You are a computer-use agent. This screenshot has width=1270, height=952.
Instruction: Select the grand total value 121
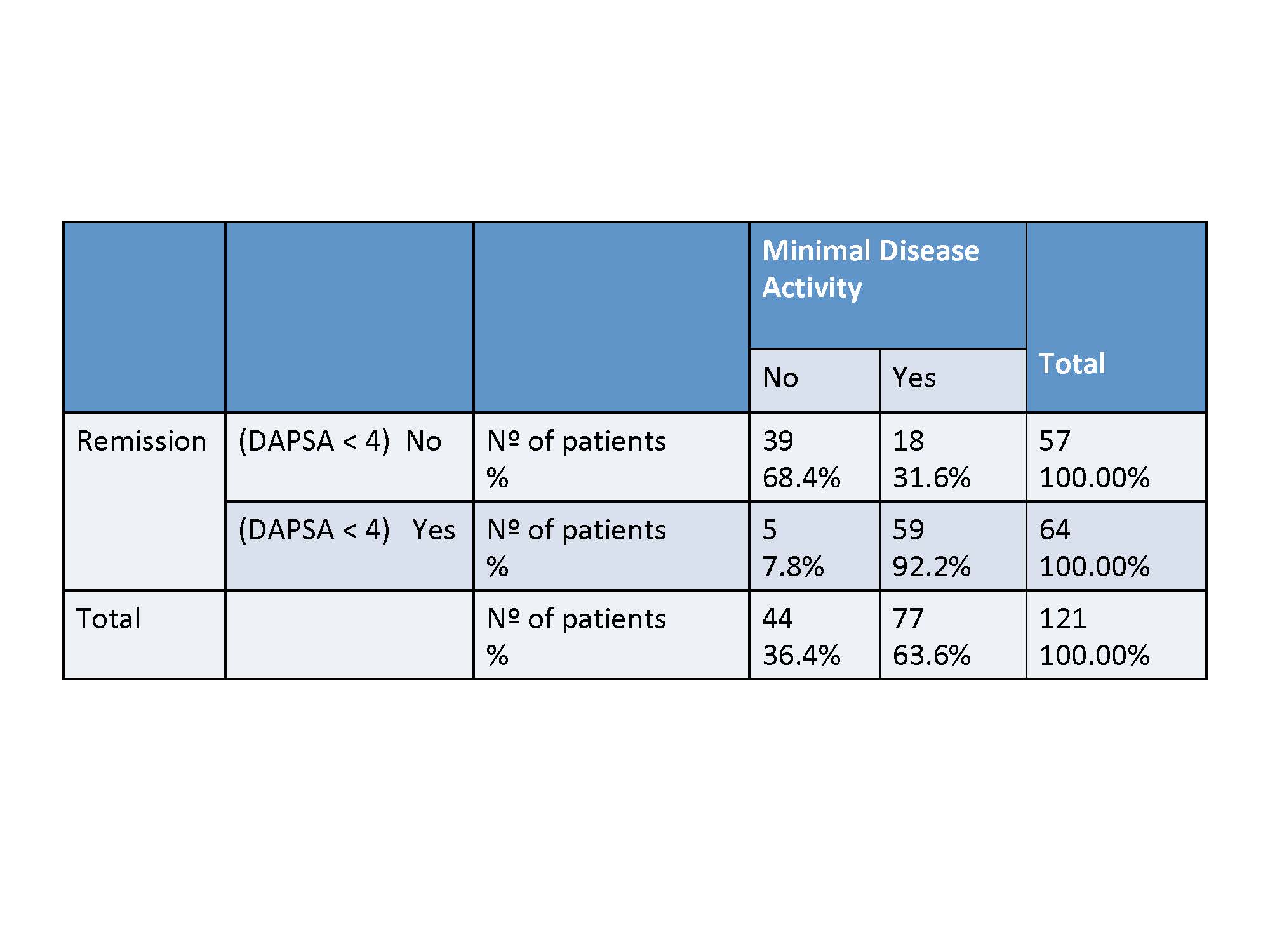click(x=1063, y=619)
